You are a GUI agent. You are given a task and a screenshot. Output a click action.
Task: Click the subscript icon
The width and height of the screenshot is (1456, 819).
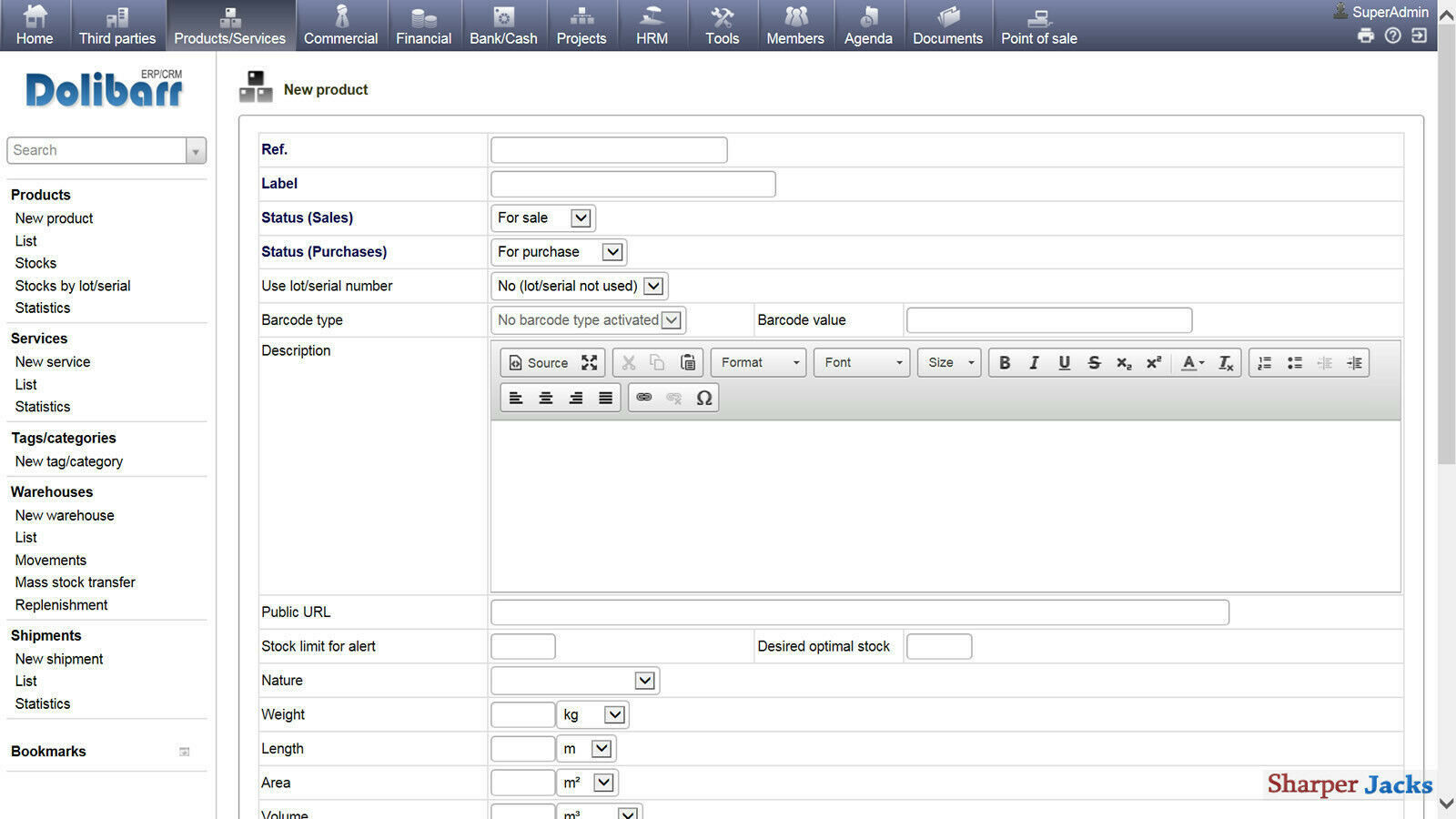[1124, 362]
